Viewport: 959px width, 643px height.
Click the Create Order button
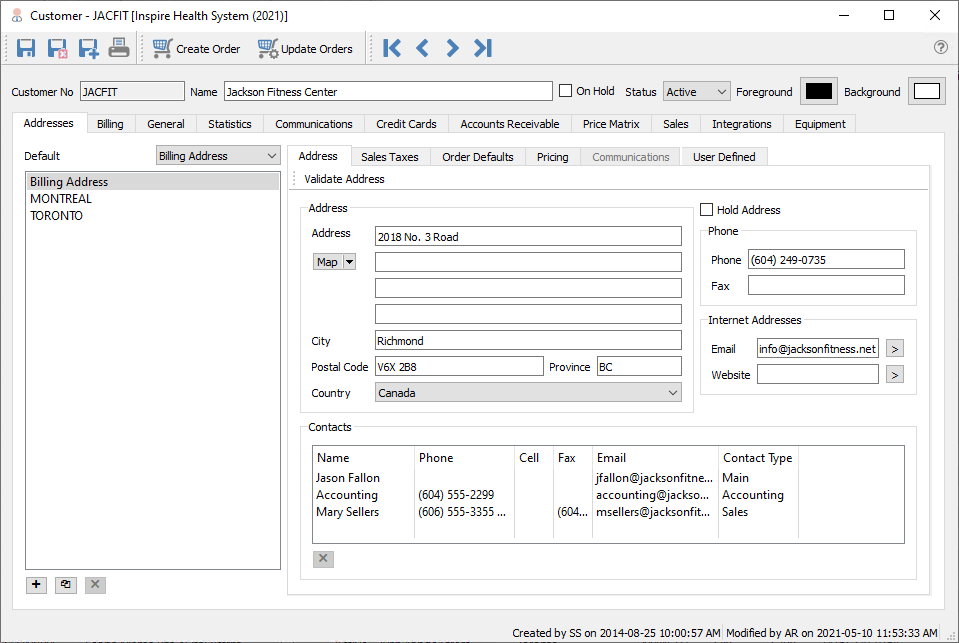click(197, 48)
